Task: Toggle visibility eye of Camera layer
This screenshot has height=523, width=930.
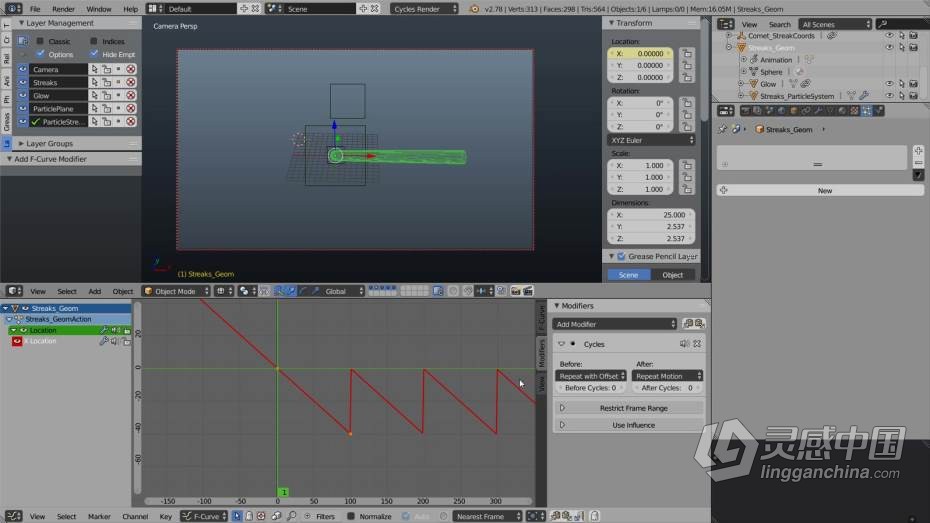Action: (23, 69)
